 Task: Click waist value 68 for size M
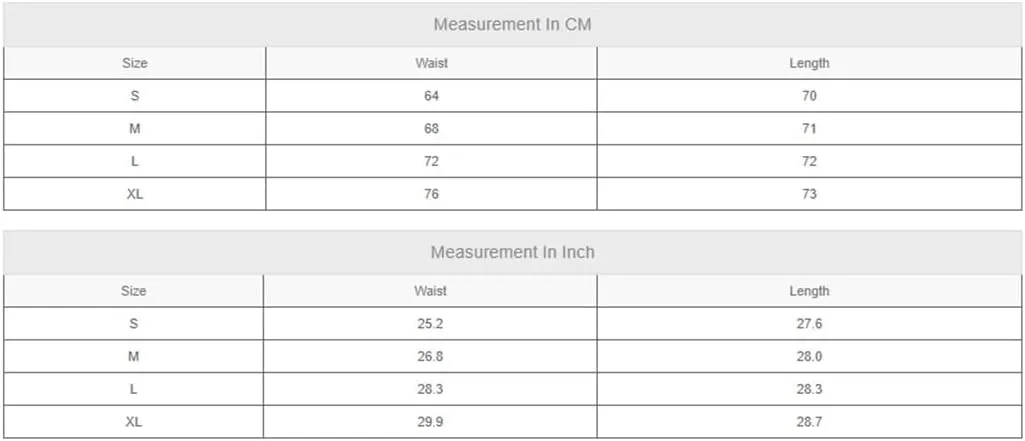pyautogui.click(x=431, y=129)
